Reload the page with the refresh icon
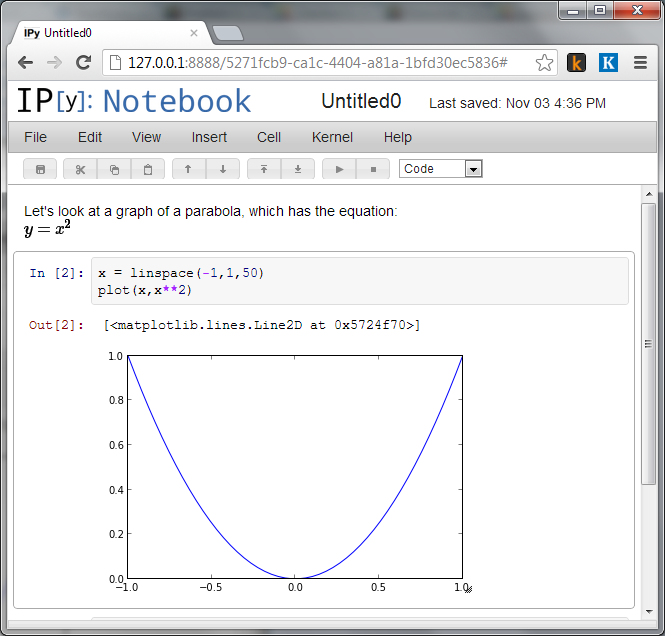The width and height of the screenshot is (665, 636). 84,63
